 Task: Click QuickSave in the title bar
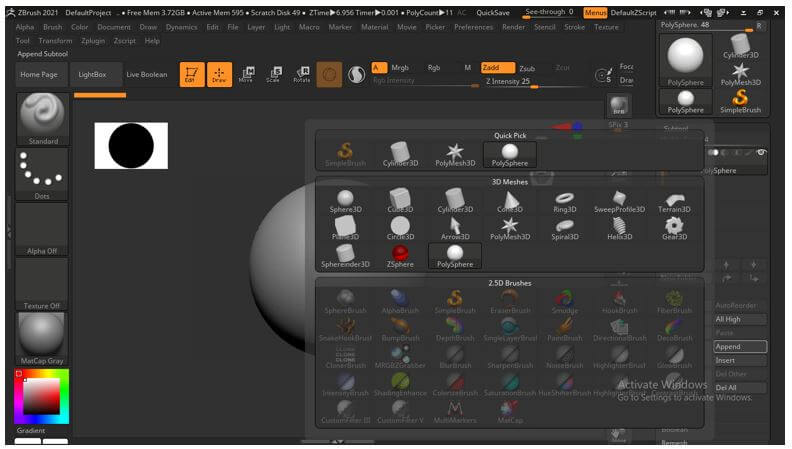(492, 13)
